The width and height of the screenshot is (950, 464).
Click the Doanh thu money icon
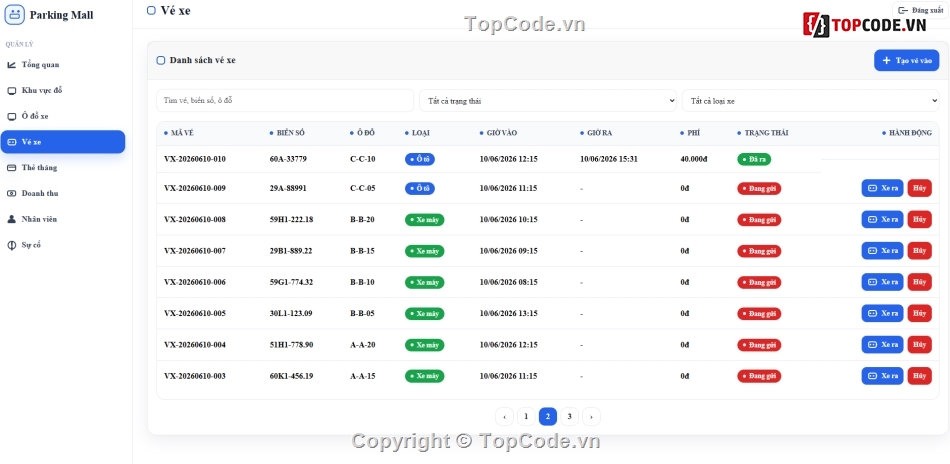pos(12,193)
